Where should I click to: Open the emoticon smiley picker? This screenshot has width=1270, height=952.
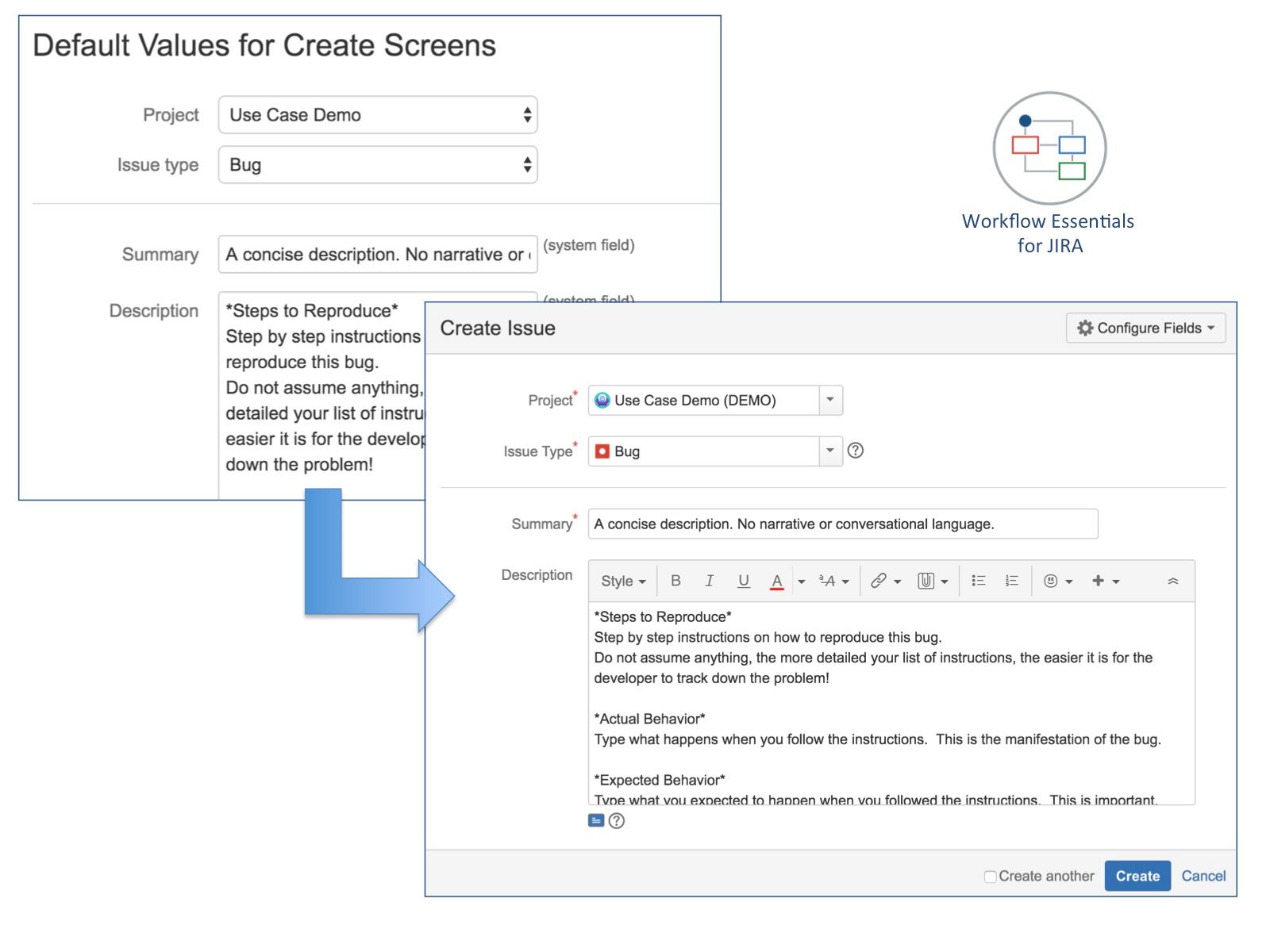click(x=1057, y=582)
